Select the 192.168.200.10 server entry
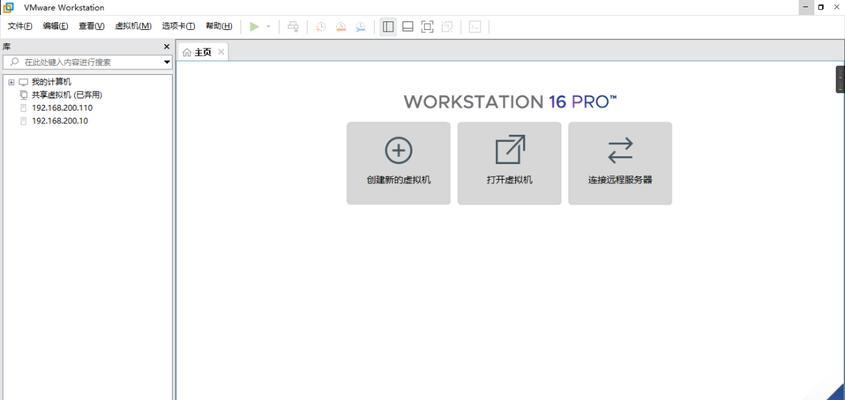This screenshot has height=400, width=845. 60,121
